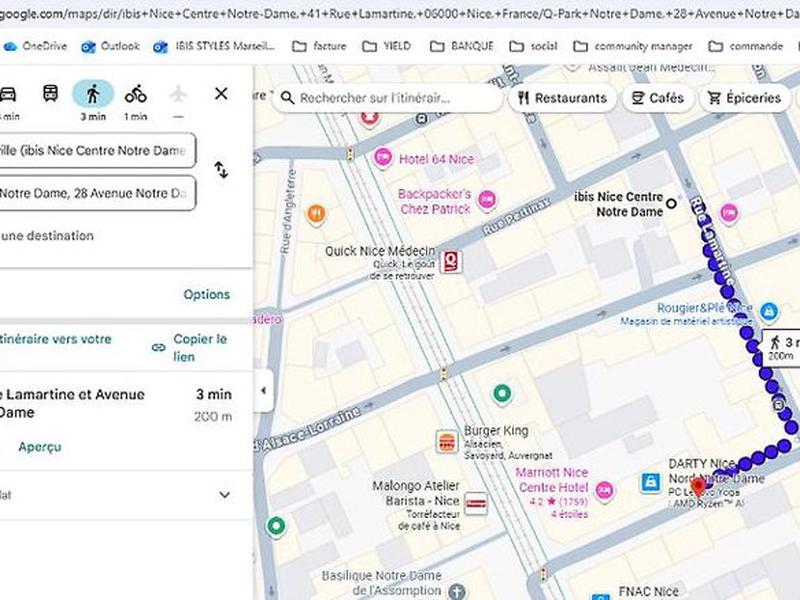Click the Backpacker's Chez Patrick hotel pin
800x600 pixels.
pos(487,199)
